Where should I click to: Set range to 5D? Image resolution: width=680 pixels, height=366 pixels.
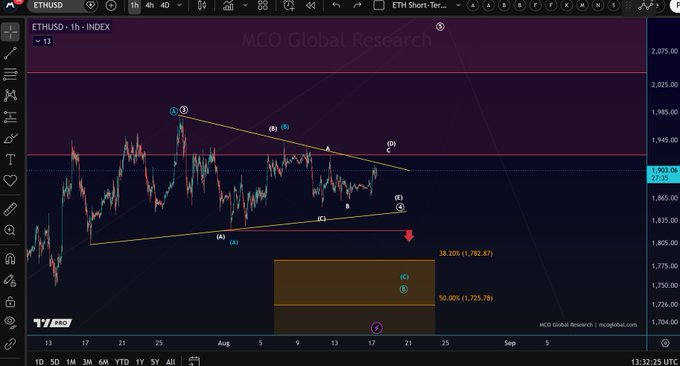(55, 362)
